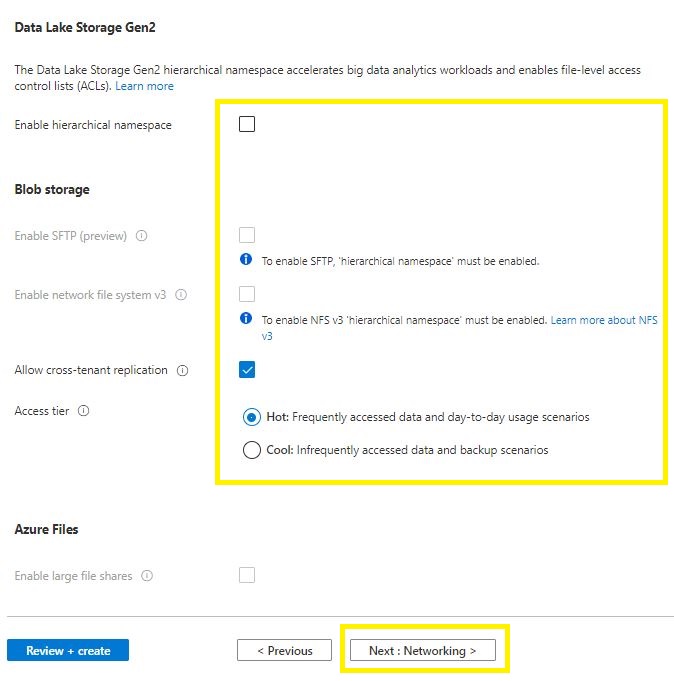674x681 pixels.
Task: Open Learn more about NFS v3 link
Action: (603, 320)
